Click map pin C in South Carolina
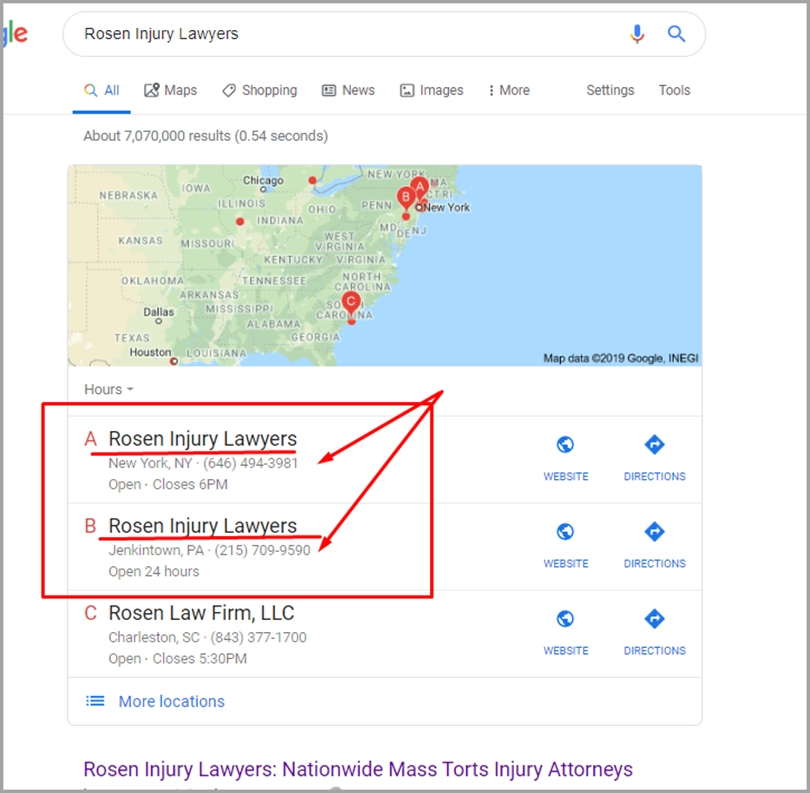The width and height of the screenshot is (810, 793). coord(350,302)
